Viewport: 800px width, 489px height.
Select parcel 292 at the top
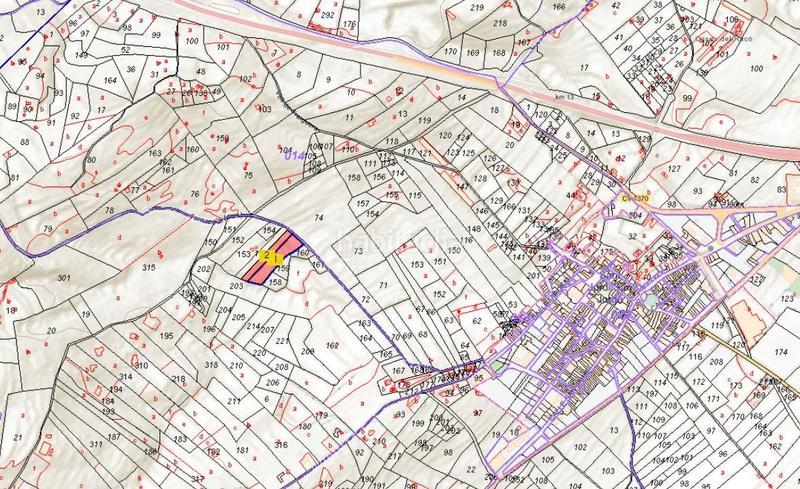(x=326, y=18)
